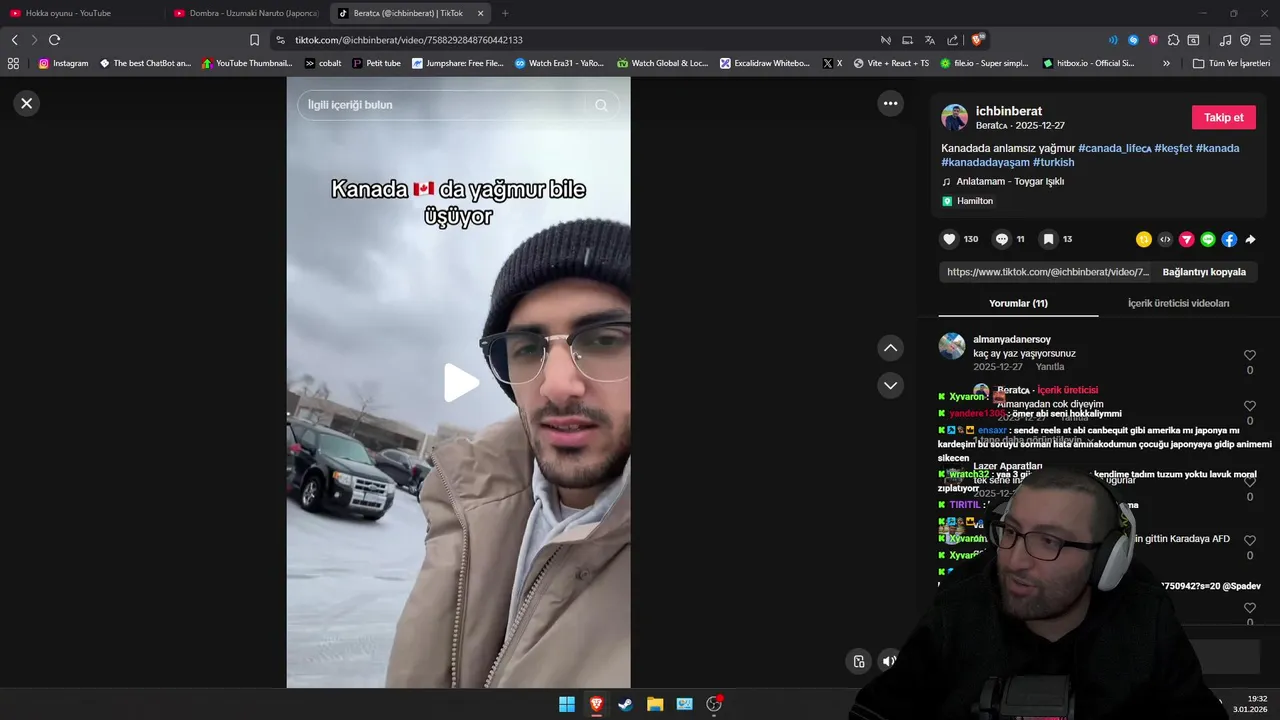This screenshot has width=1280, height=720.
Task: Open the #kanada hashtag
Action: tap(1217, 148)
